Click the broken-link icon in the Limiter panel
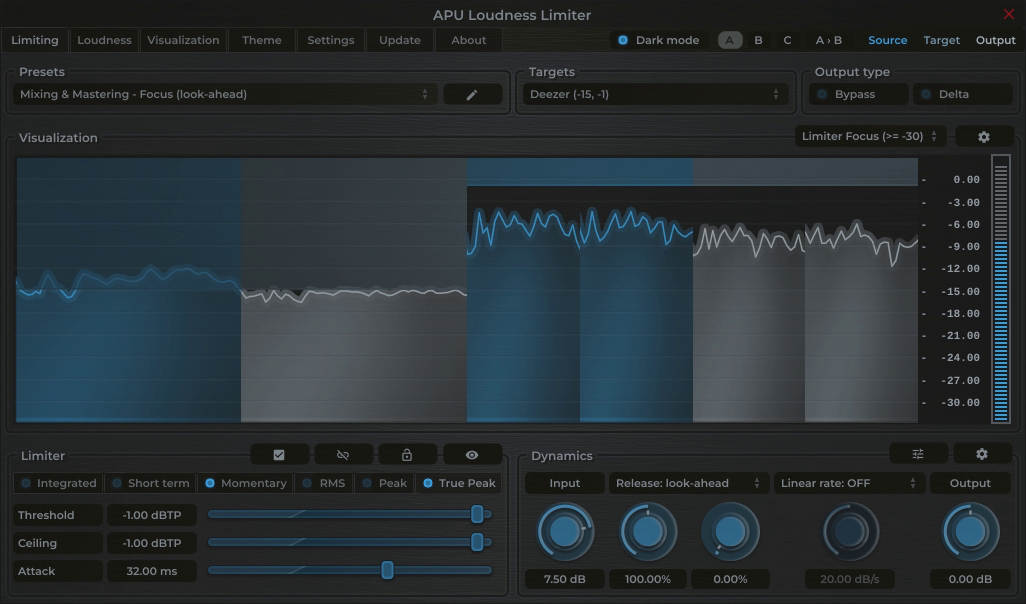Screen dimensions: 1026x604 [x=343, y=454]
